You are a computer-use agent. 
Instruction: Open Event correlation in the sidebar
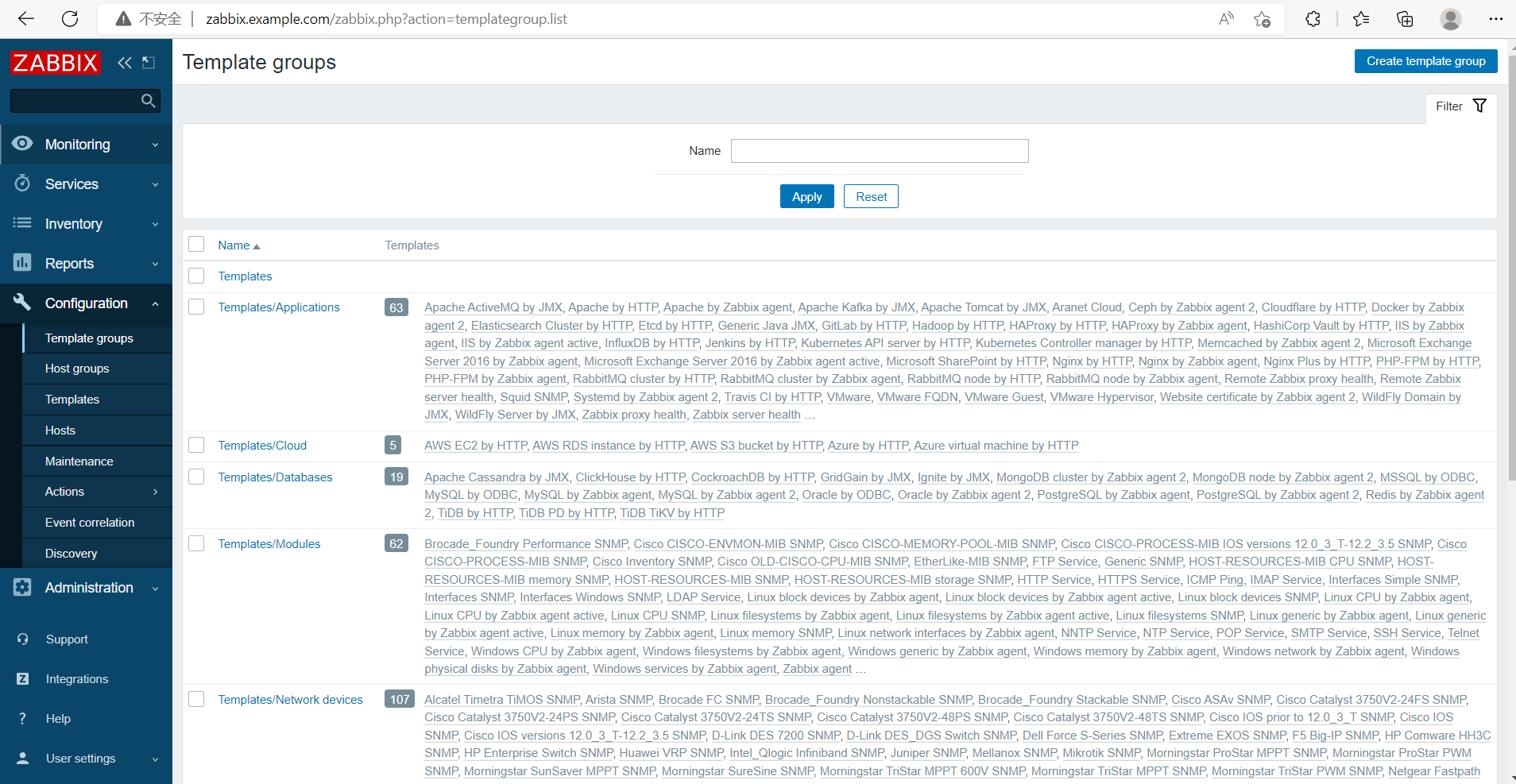[90, 523]
